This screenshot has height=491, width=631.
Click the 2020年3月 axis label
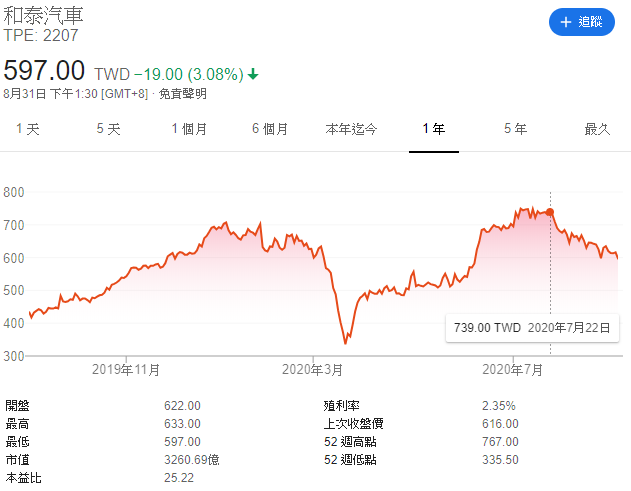click(x=312, y=369)
